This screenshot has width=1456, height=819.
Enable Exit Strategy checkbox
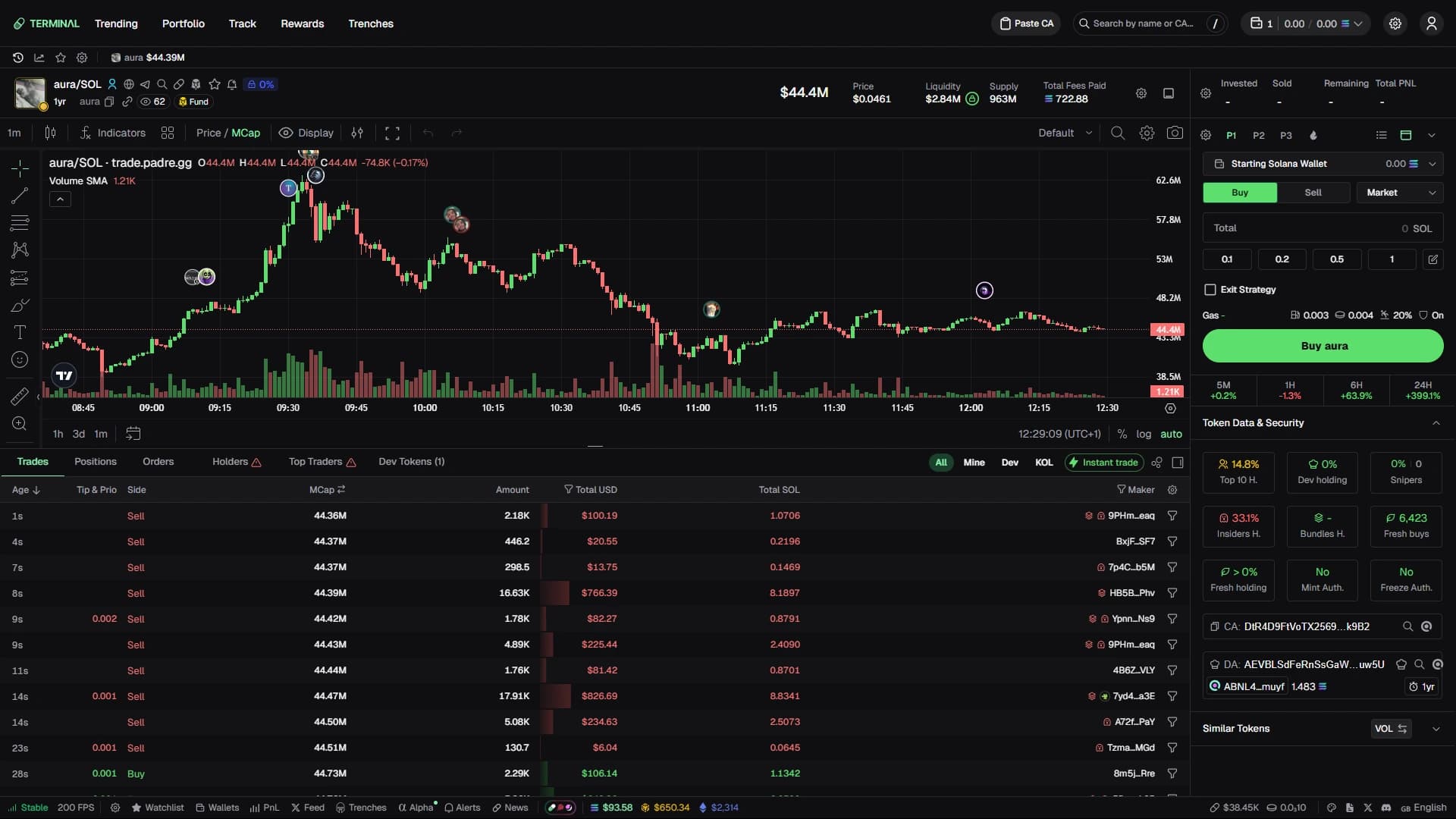[x=1210, y=290]
